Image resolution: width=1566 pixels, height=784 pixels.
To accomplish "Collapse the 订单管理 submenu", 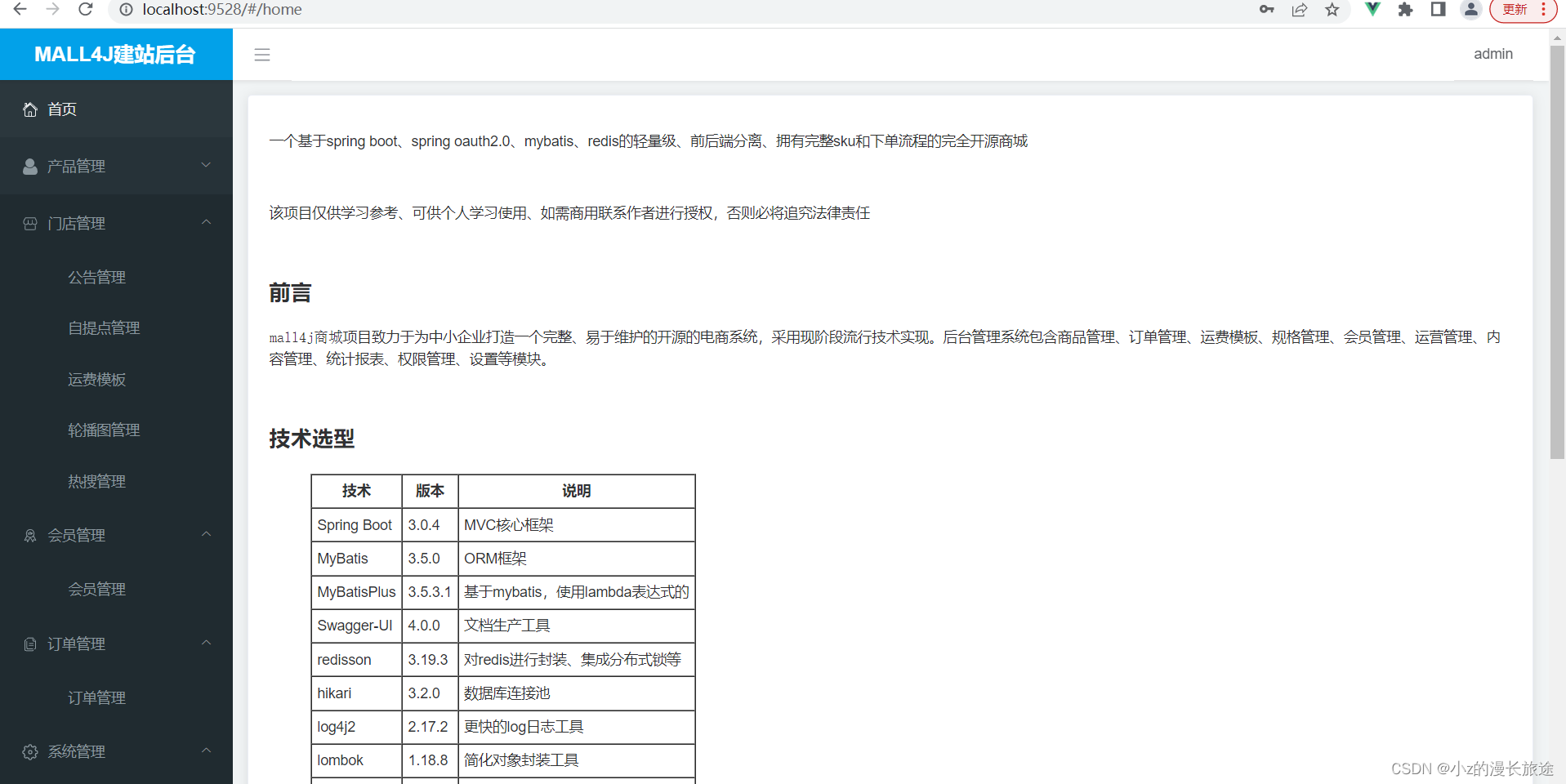I will click(x=206, y=643).
